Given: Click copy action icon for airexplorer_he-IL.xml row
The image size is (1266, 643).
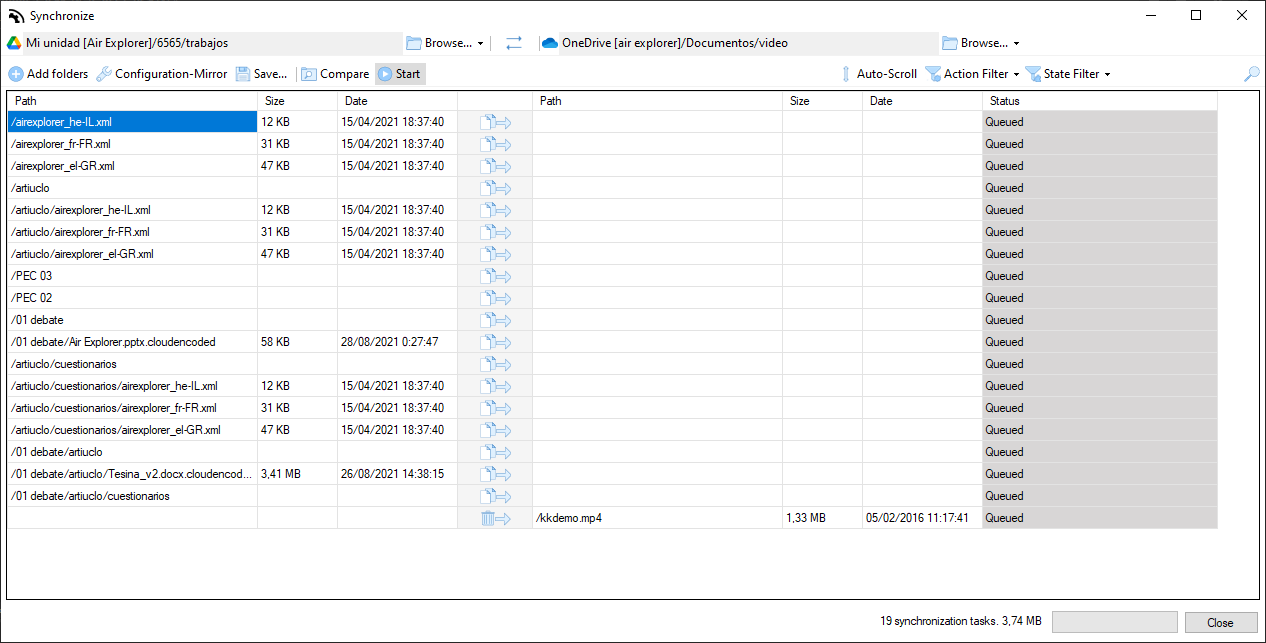Looking at the screenshot, I should click(495, 122).
